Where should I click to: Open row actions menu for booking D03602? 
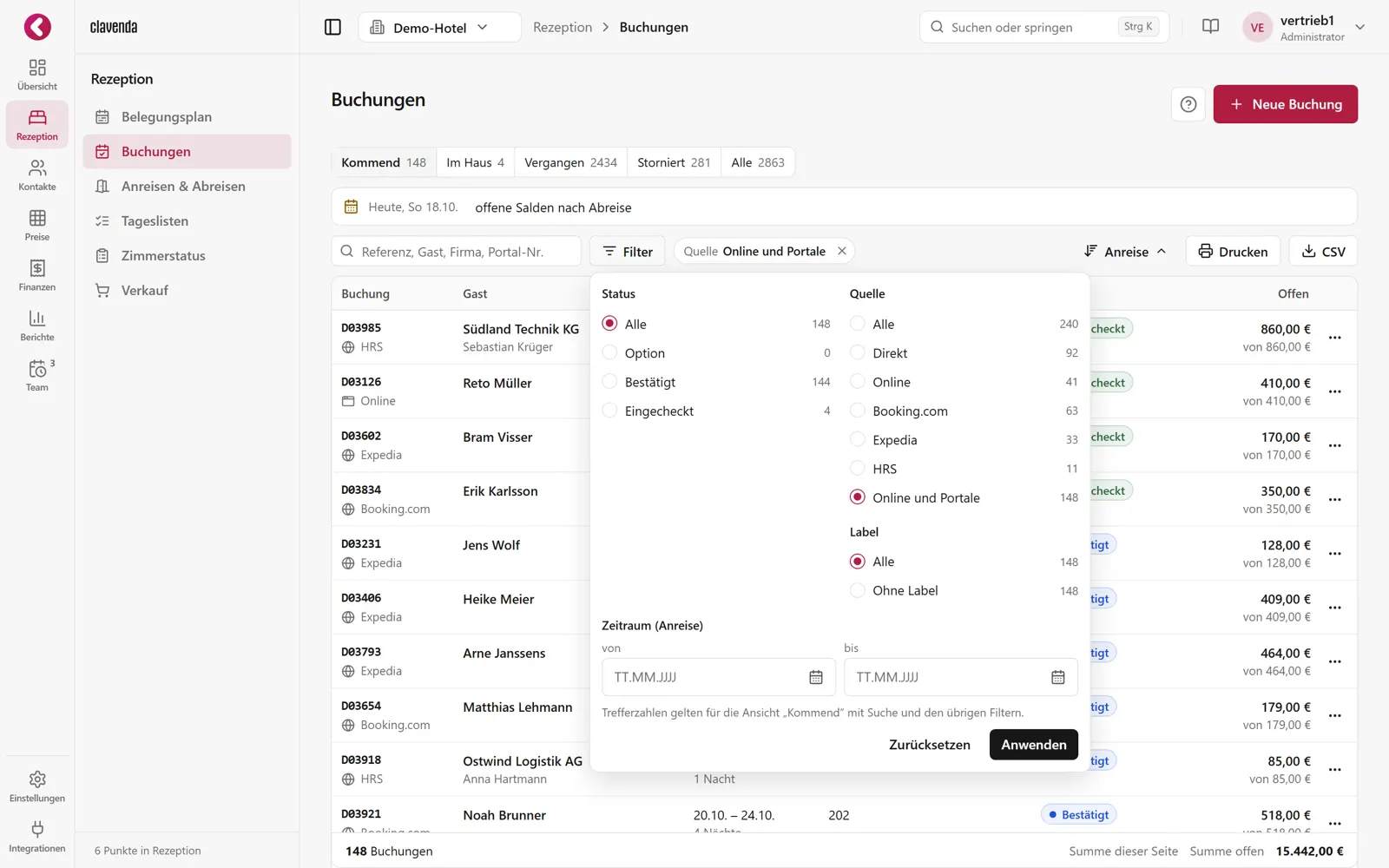[x=1335, y=445]
